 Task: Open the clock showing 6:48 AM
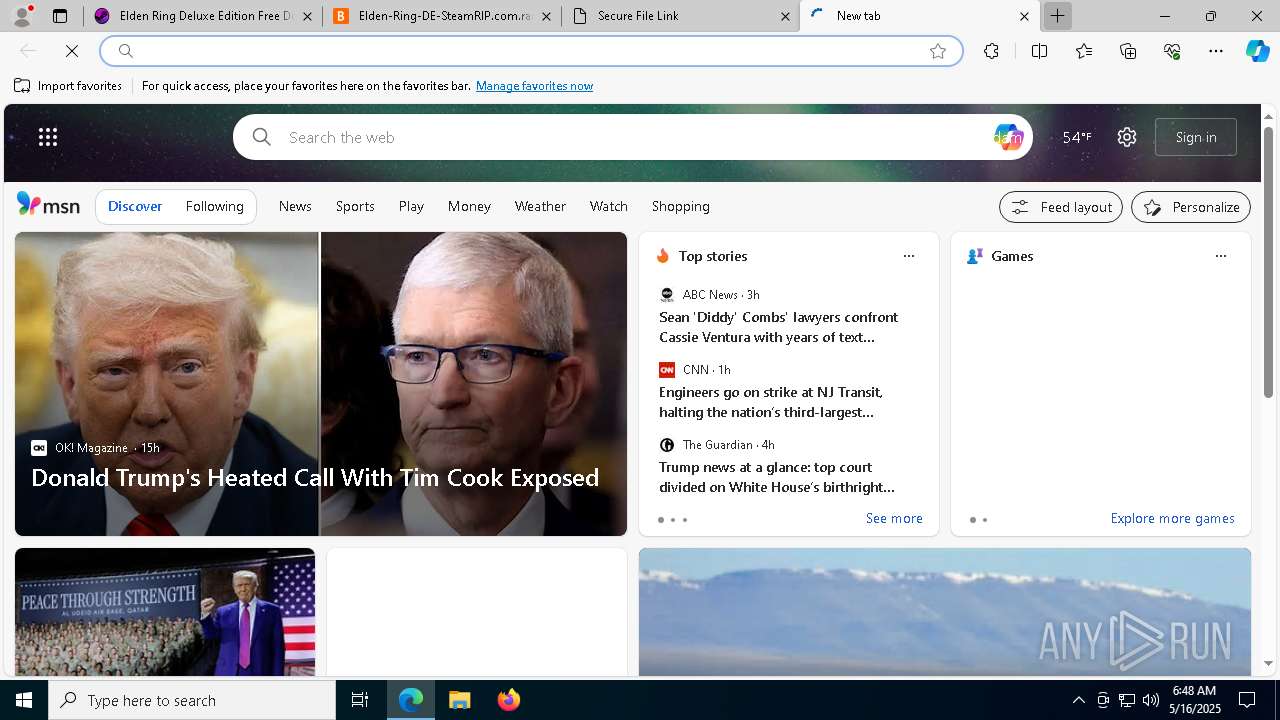pyautogui.click(x=1194, y=700)
